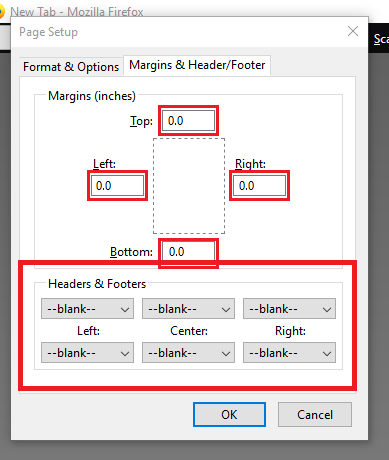The width and height of the screenshot is (389, 460).
Task: Expand the footer center dropdown
Action: click(188, 353)
